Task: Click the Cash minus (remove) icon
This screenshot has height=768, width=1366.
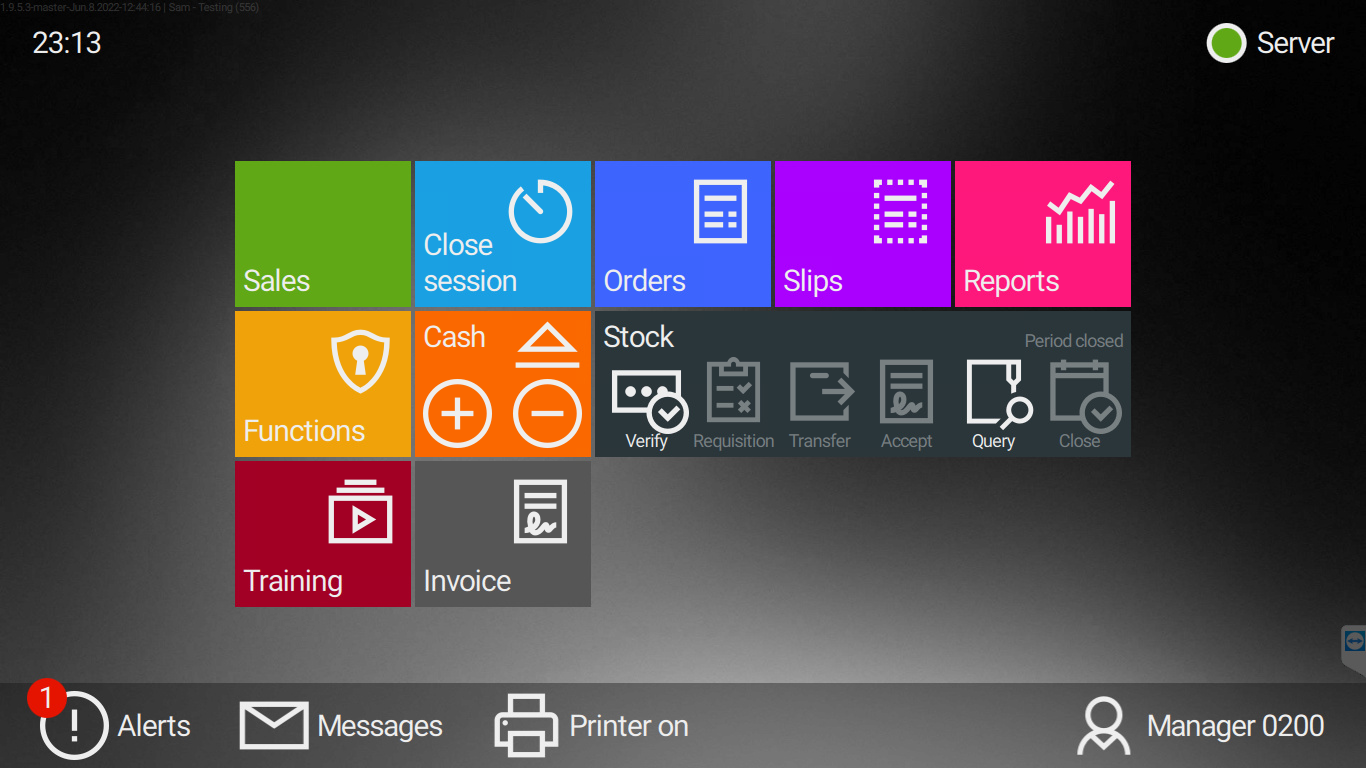Action: 547,413
